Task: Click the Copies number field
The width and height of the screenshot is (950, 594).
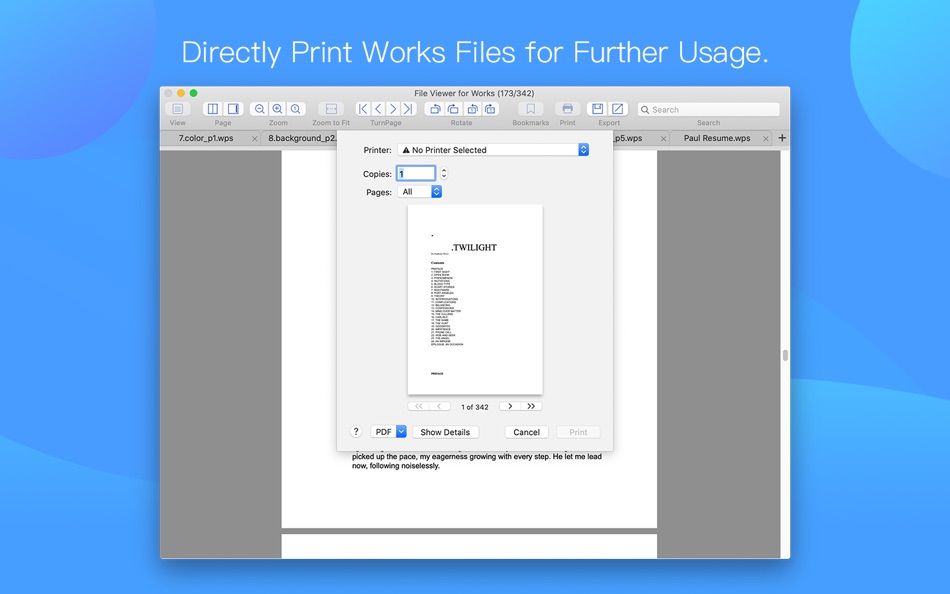Action: pyautogui.click(x=416, y=173)
